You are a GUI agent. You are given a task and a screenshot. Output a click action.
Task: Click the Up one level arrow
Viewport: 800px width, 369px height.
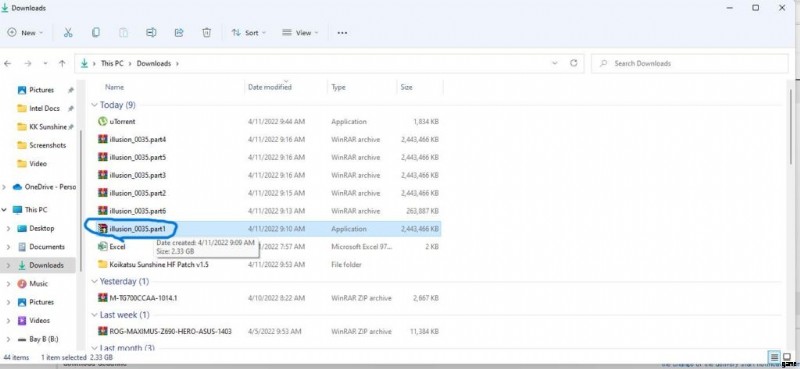pos(62,64)
